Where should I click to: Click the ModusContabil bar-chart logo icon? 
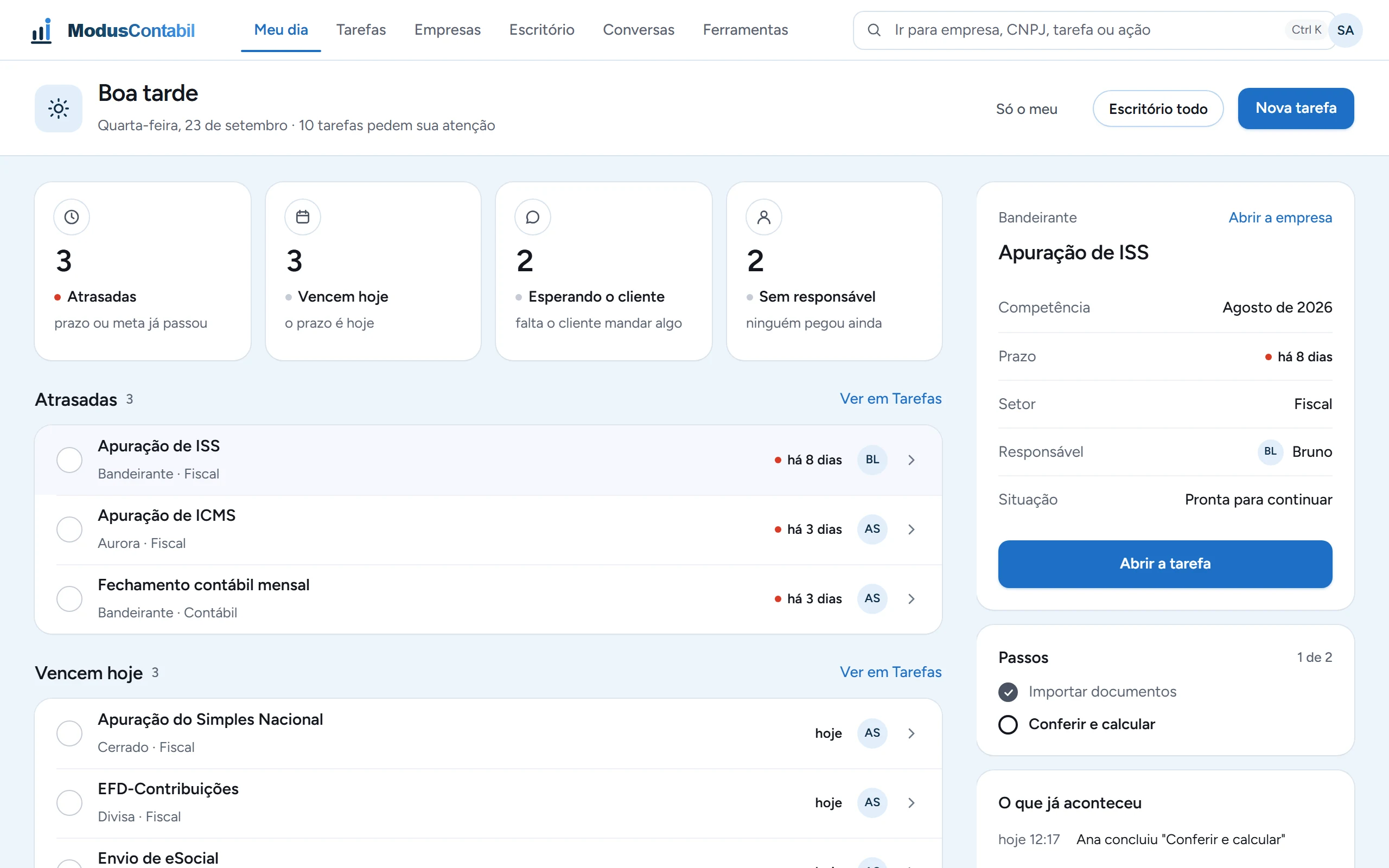(41, 30)
